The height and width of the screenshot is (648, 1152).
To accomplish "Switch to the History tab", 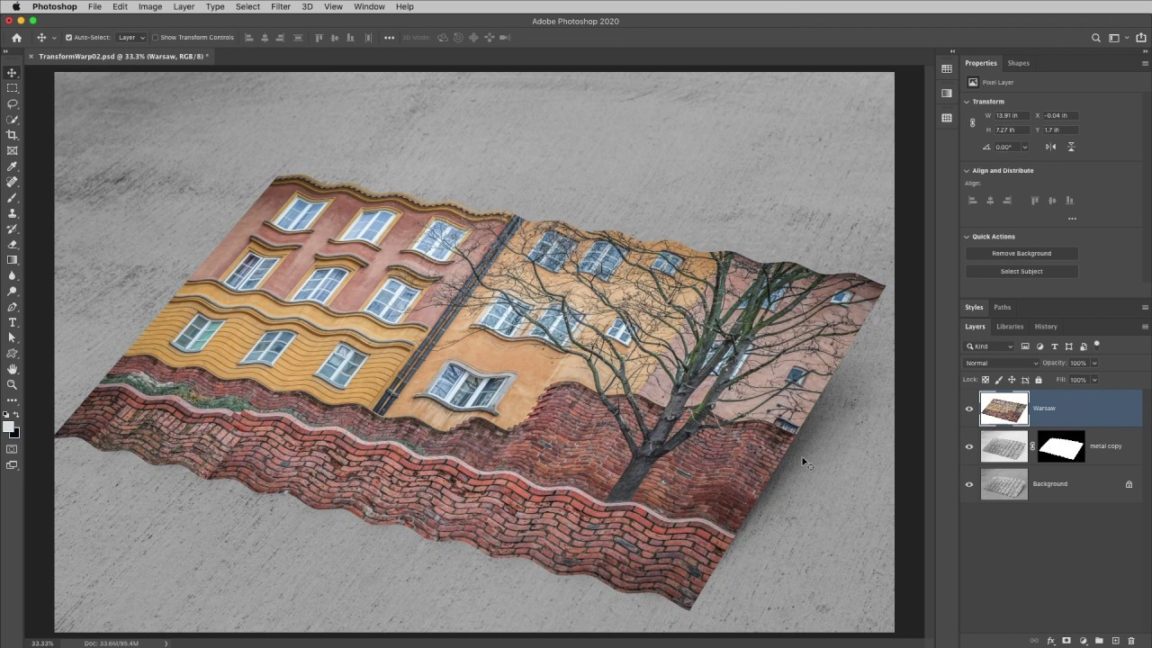I will (x=1045, y=327).
